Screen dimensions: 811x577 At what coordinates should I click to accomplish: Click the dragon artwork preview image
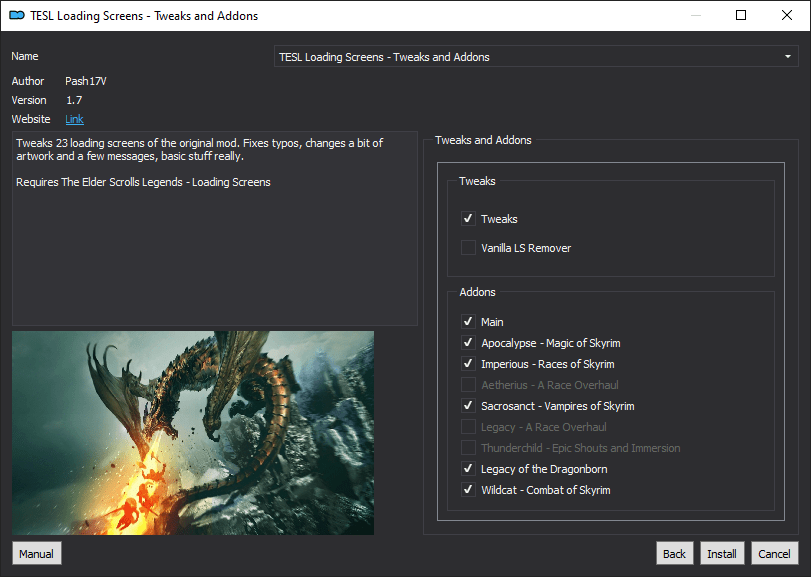[x=193, y=433]
